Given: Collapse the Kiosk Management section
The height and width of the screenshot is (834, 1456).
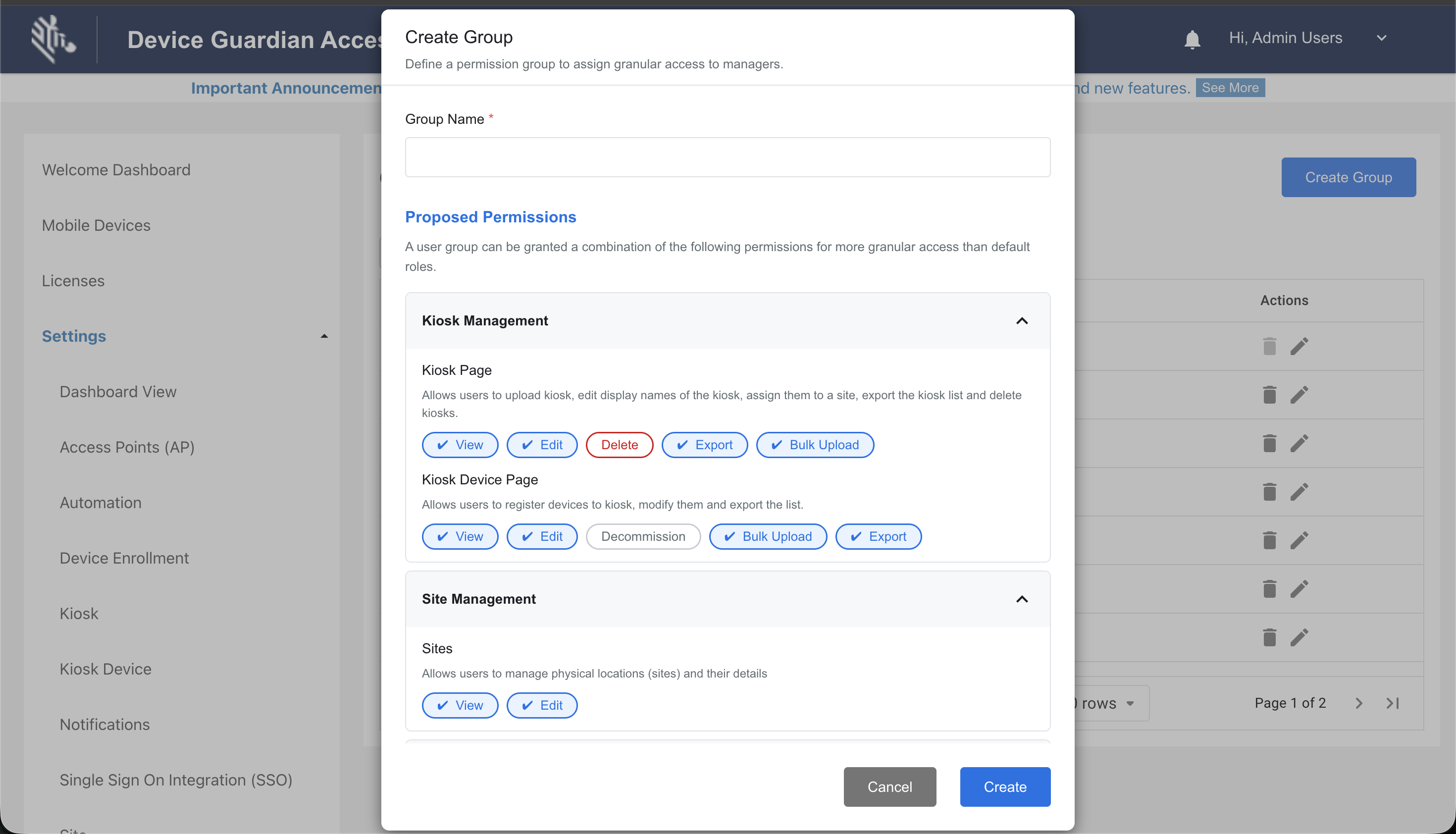Looking at the screenshot, I should (1022, 321).
